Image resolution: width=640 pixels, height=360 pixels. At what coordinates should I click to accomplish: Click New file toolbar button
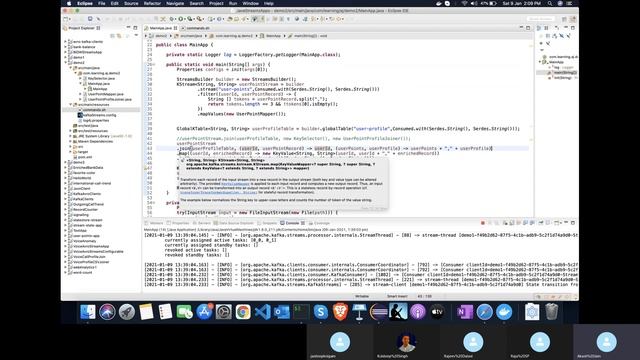pos(66,19)
